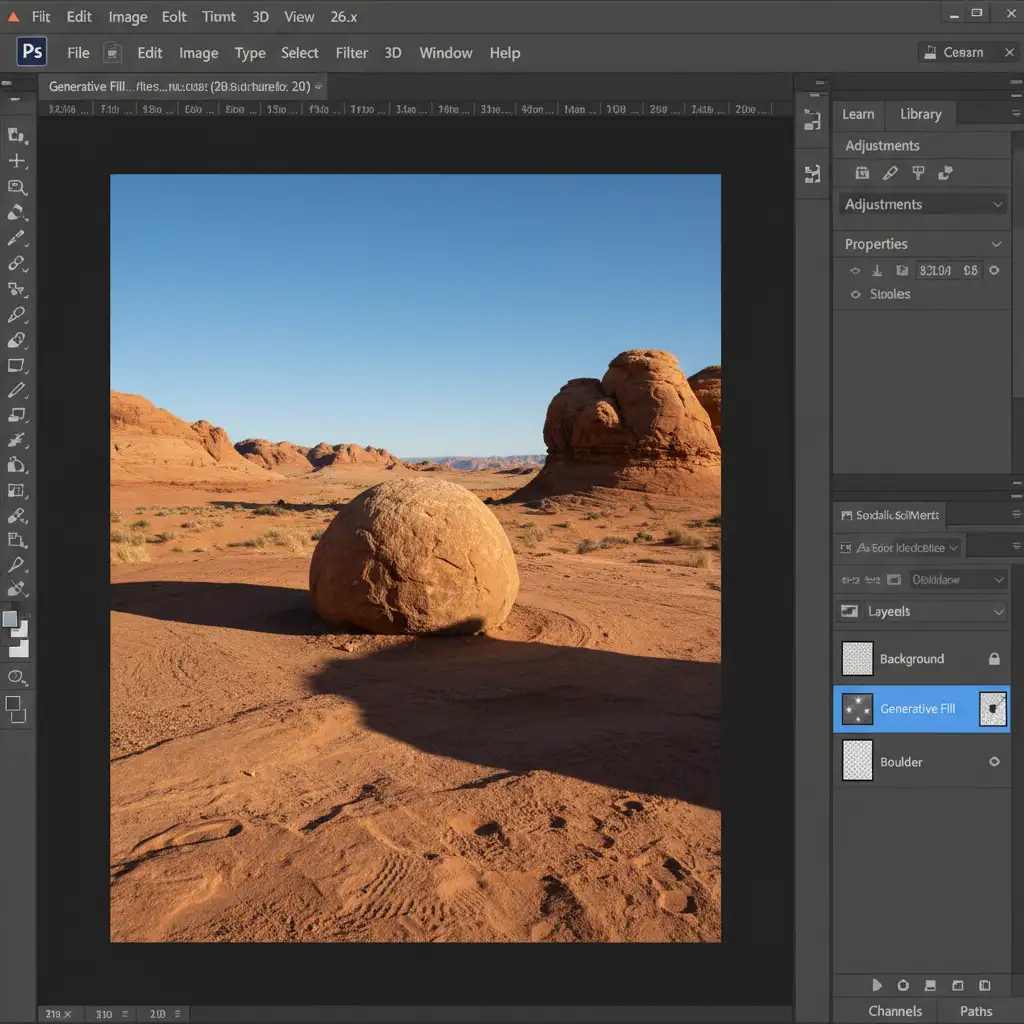Select the Move tool at top of toolbar

tap(17, 135)
